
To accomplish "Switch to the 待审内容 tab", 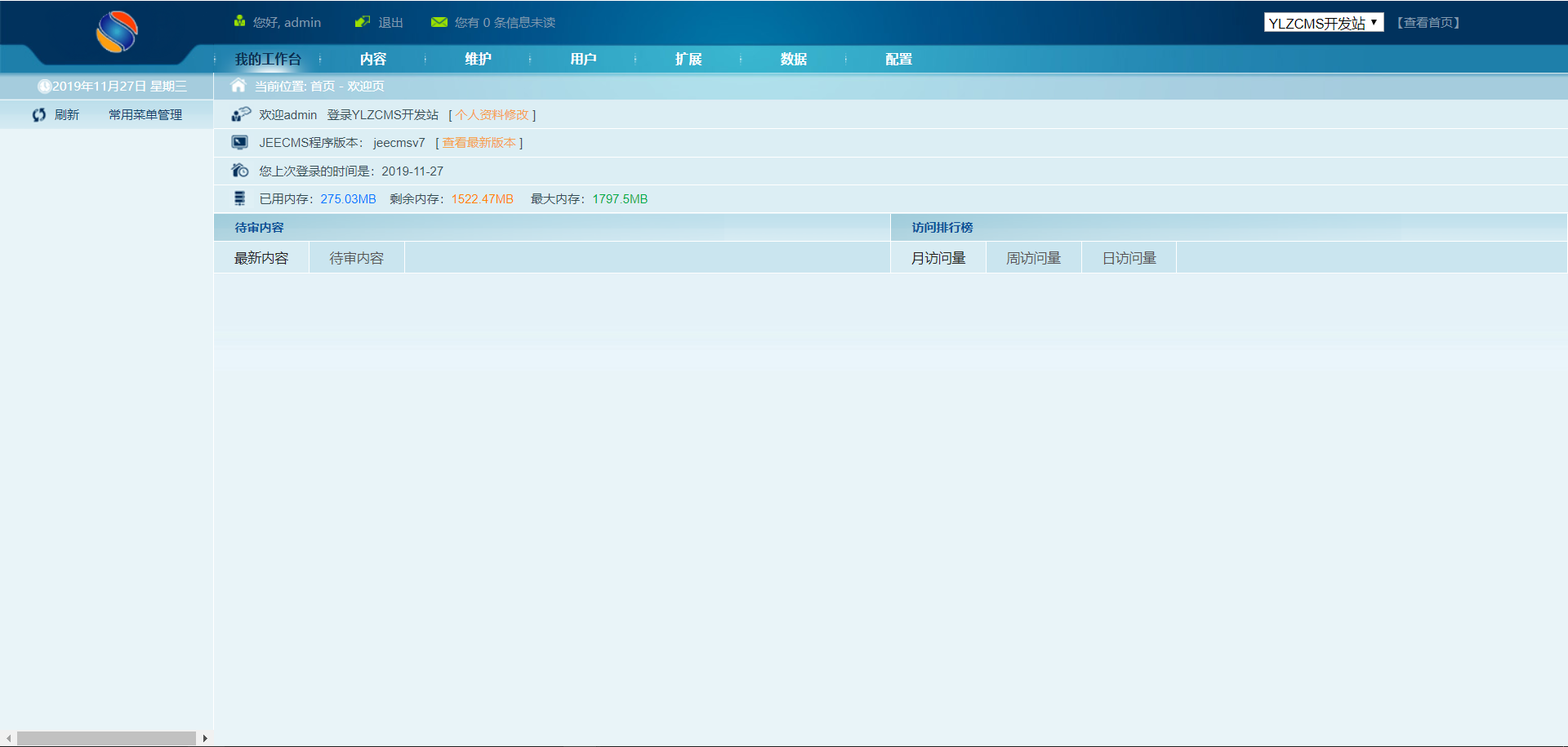I will [x=357, y=258].
